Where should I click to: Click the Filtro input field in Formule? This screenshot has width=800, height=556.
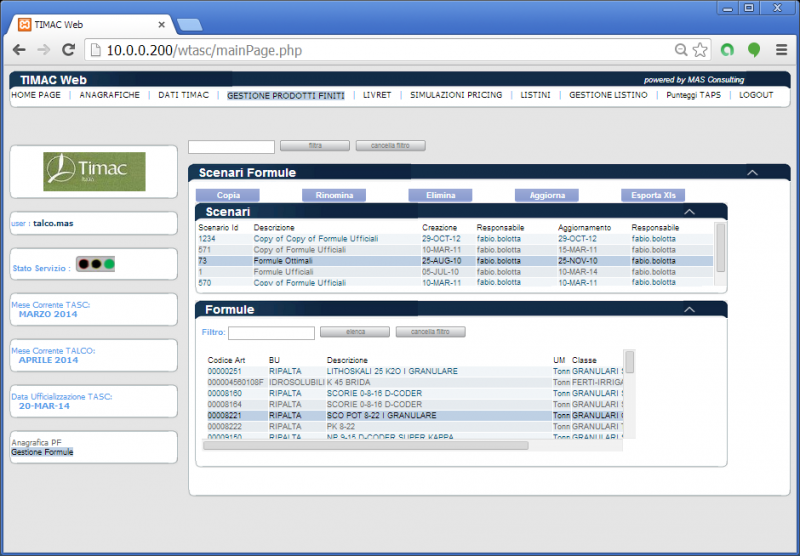pyautogui.click(x=271, y=333)
